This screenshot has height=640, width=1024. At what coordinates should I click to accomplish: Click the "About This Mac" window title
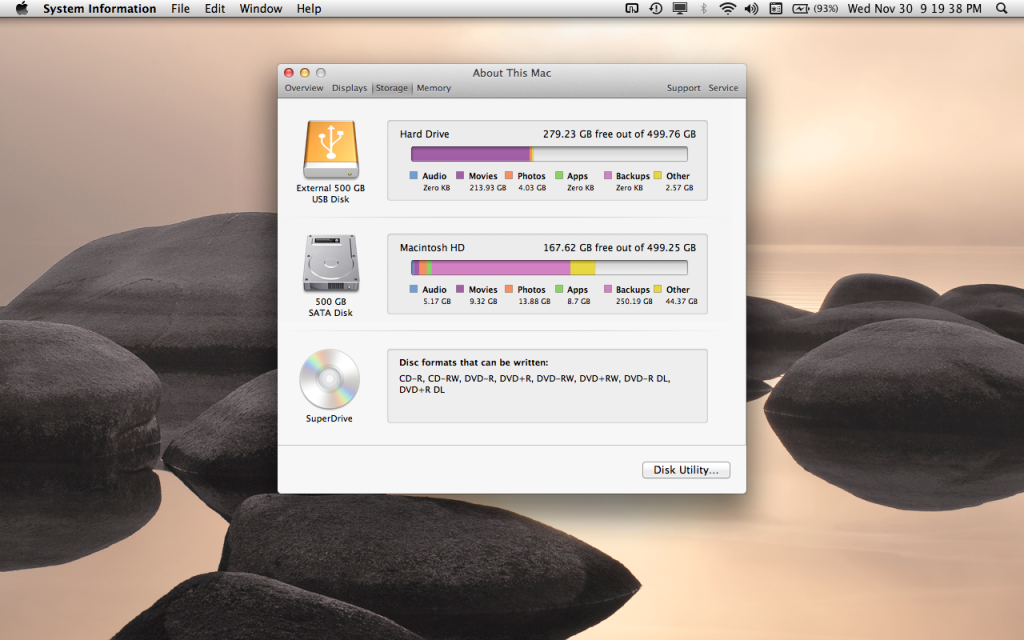click(512, 73)
